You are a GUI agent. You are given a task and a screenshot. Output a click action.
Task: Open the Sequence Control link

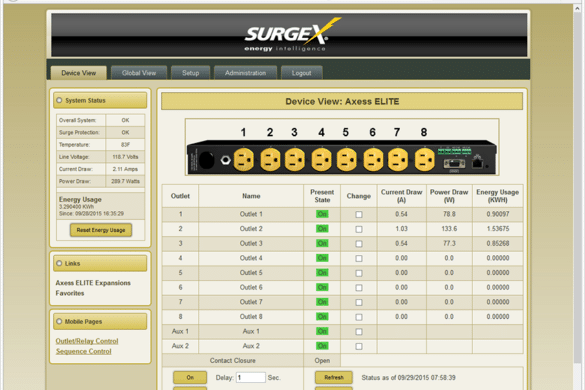pyautogui.click(x=84, y=351)
